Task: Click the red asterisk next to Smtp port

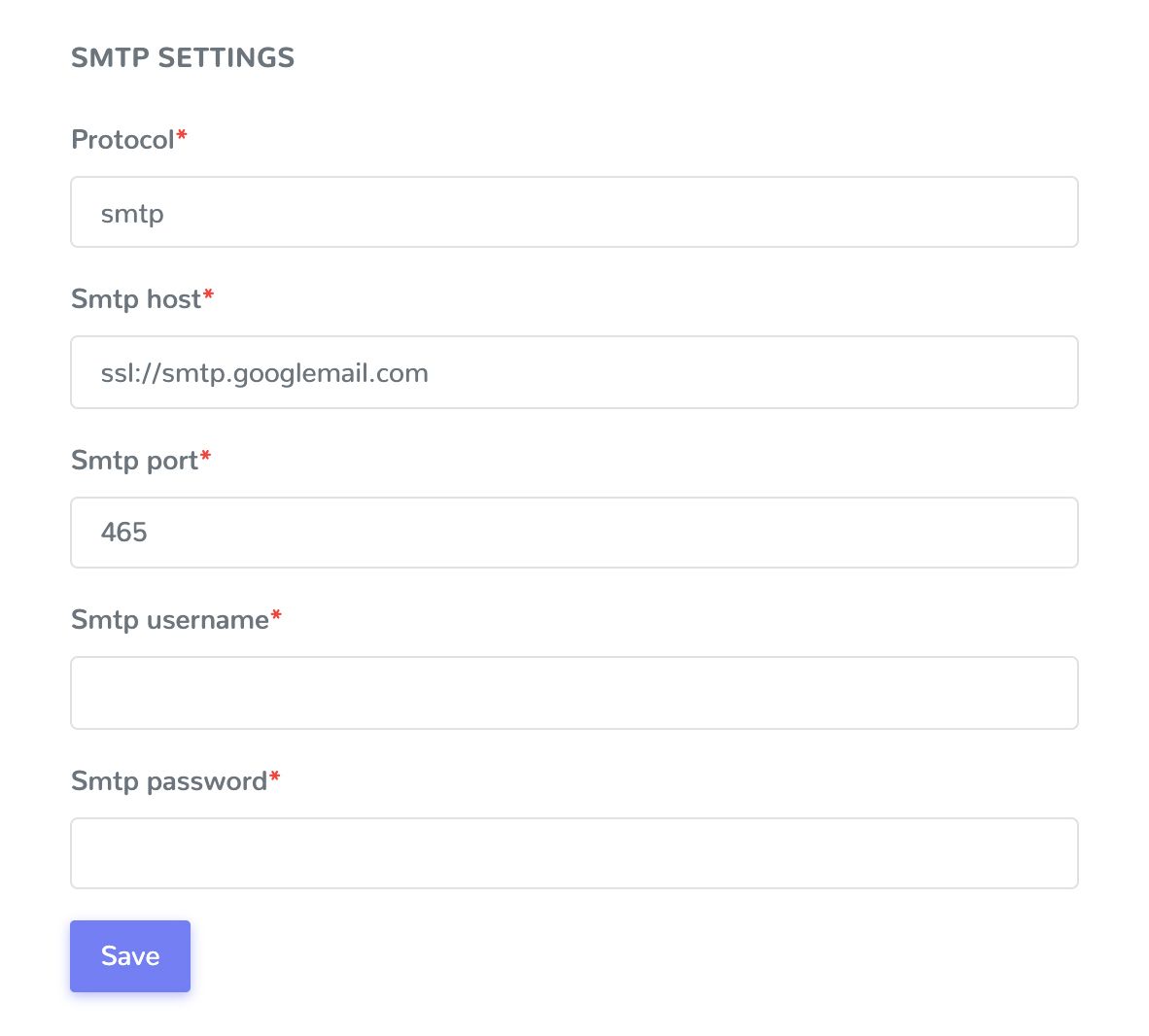Action: coord(206,457)
